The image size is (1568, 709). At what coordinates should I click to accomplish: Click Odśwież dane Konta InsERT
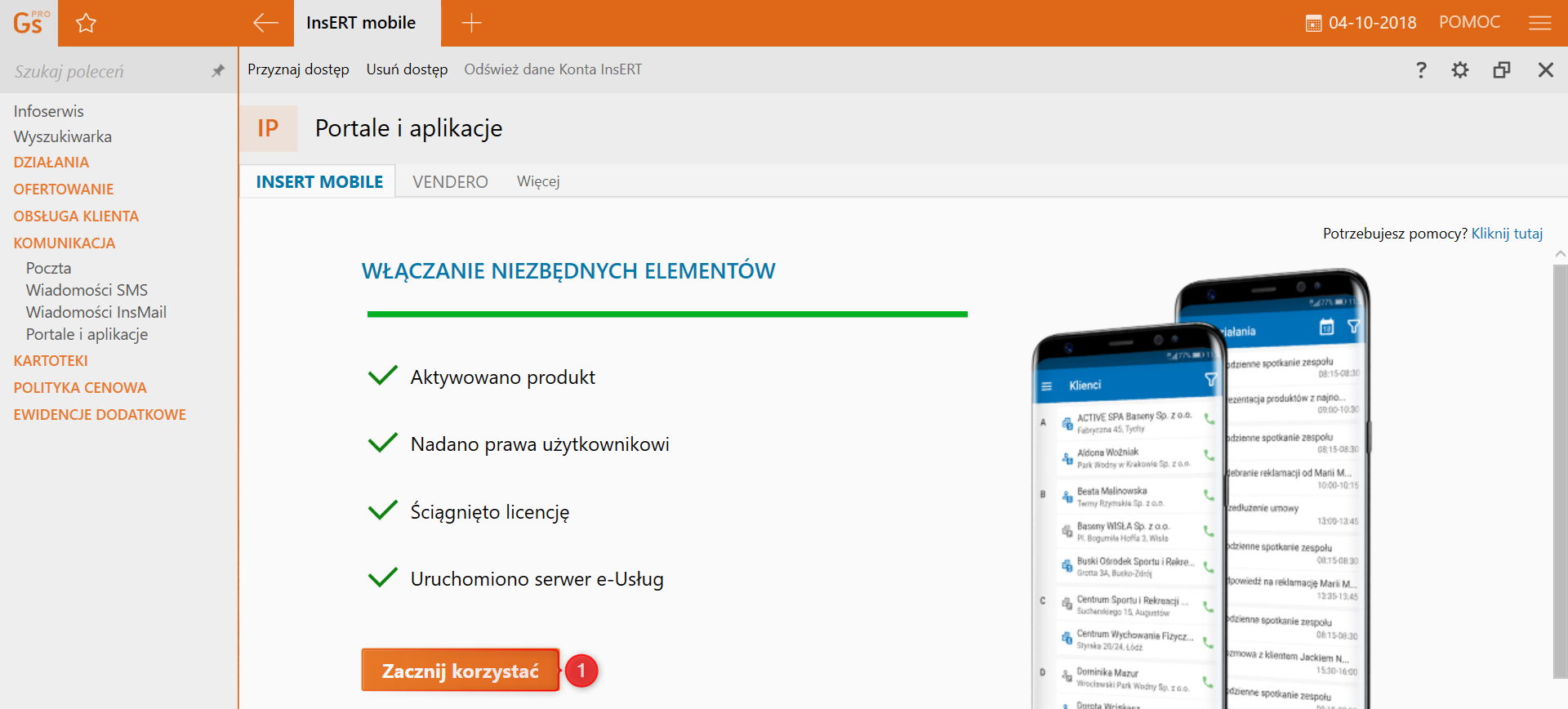coord(553,69)
